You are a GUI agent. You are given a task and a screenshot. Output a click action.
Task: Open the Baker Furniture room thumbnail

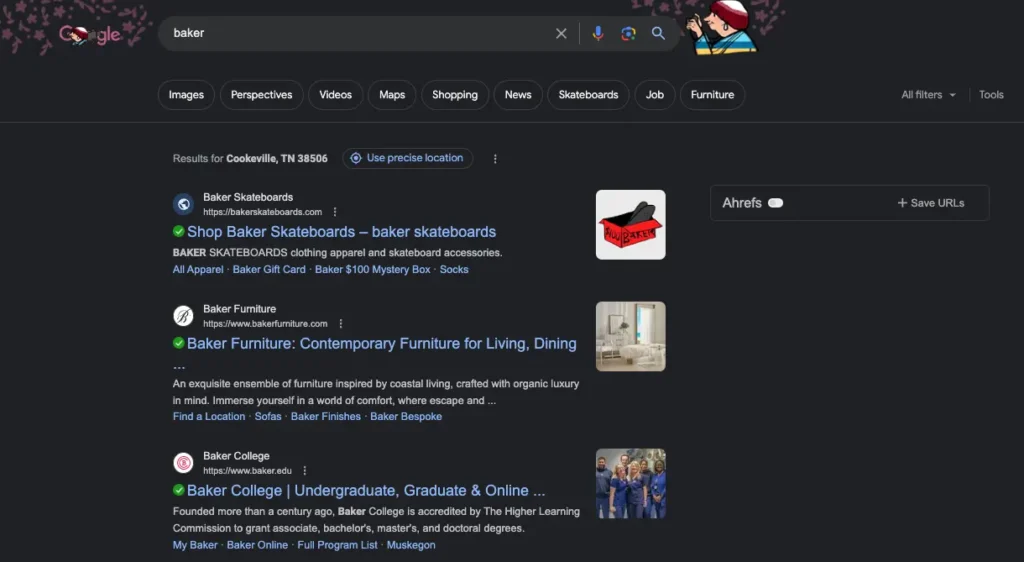(631, 336)
